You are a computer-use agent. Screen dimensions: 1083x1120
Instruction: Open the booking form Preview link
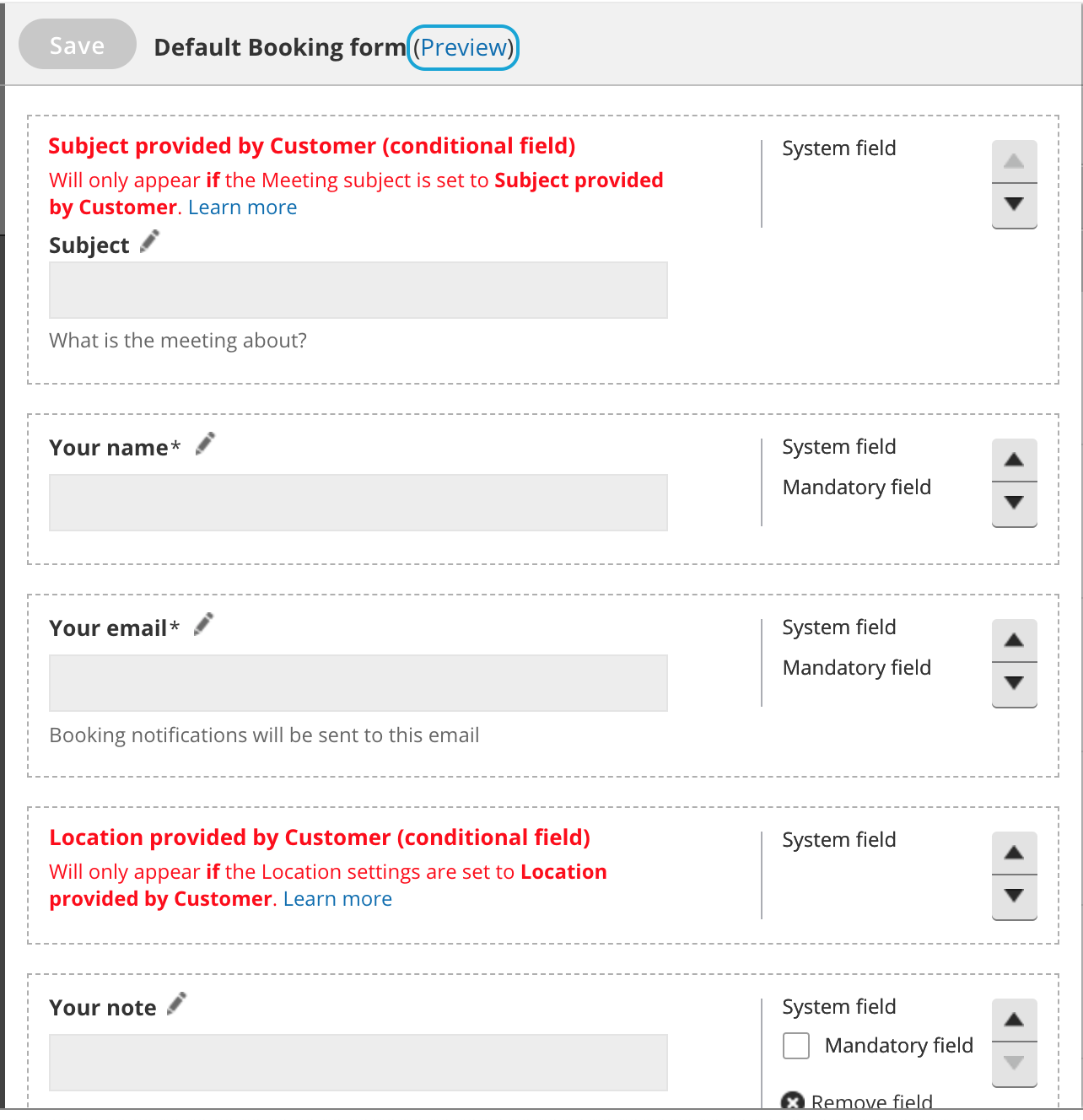point(463,47)
